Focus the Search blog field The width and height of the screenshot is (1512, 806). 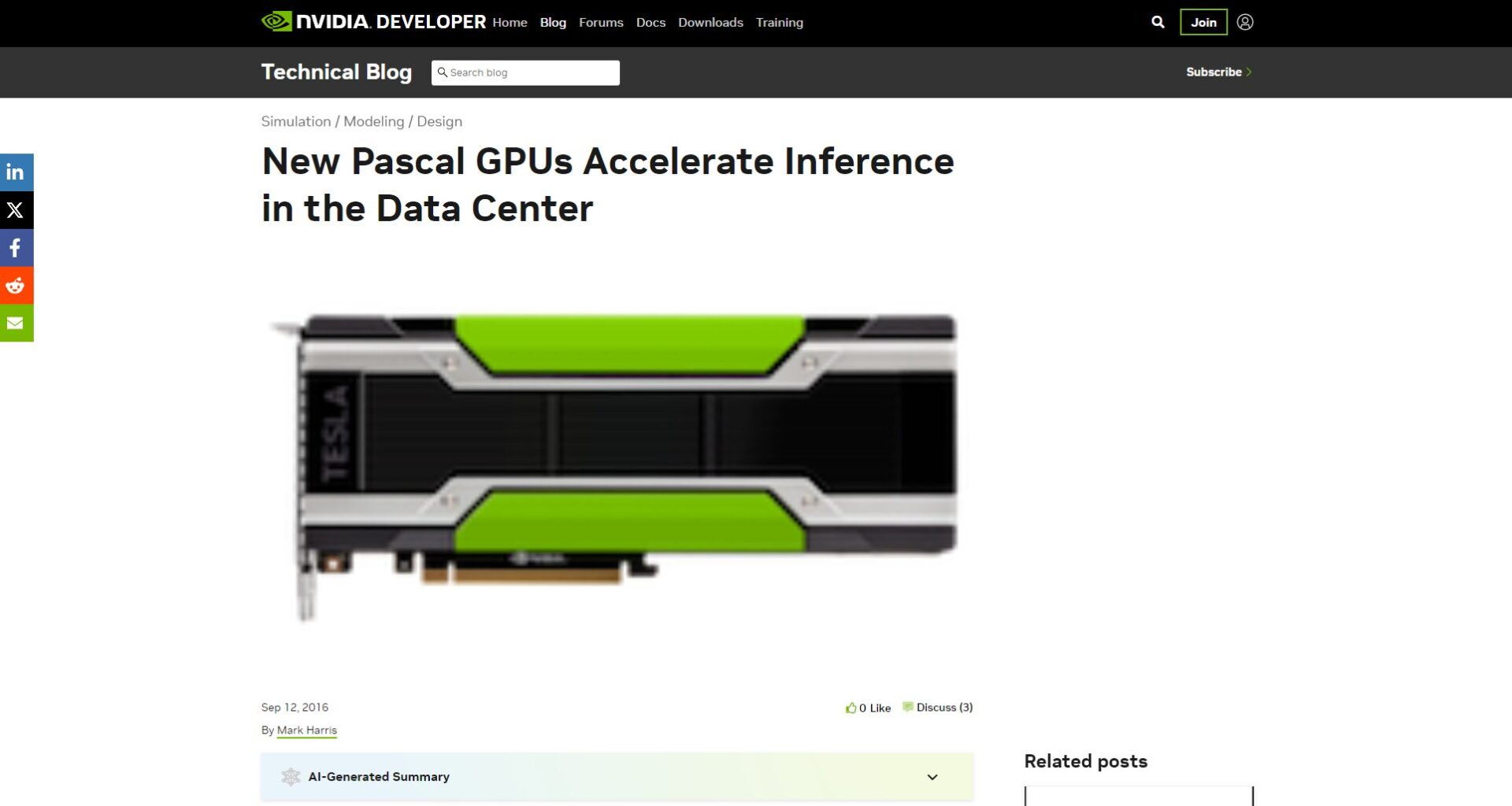click(x=525, y=72)
